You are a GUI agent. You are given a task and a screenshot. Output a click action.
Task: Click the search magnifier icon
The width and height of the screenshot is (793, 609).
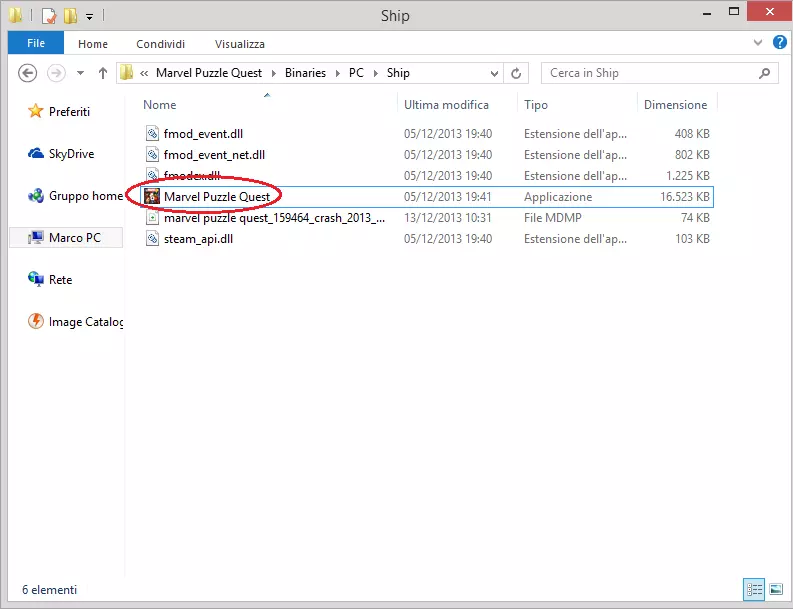point(764,73)
